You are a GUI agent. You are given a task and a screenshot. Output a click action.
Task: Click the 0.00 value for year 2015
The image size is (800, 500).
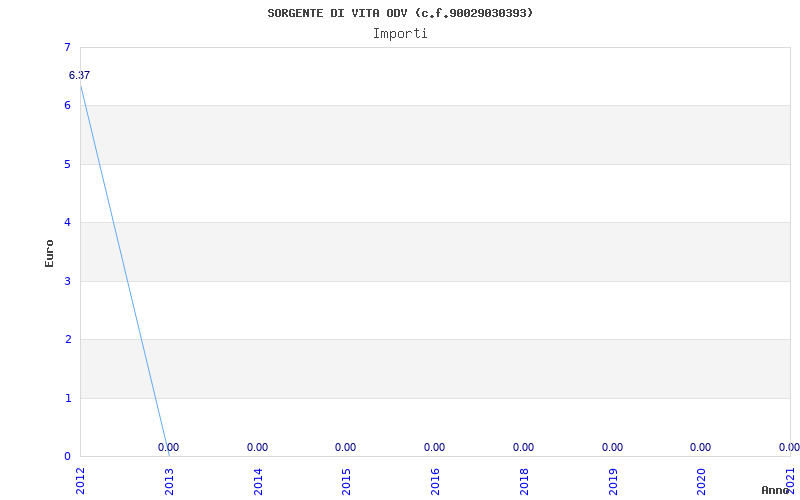345,447
